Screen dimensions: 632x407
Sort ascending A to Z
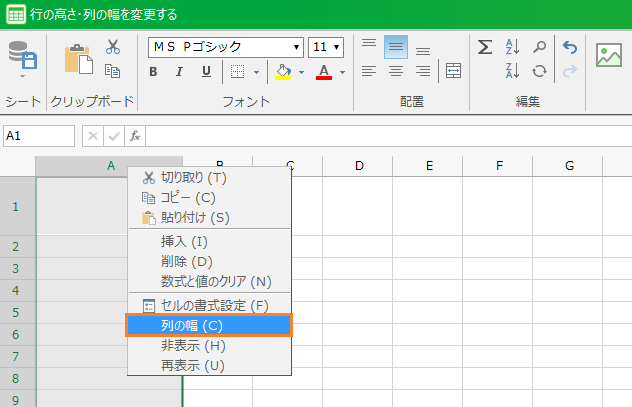(512, 47)
